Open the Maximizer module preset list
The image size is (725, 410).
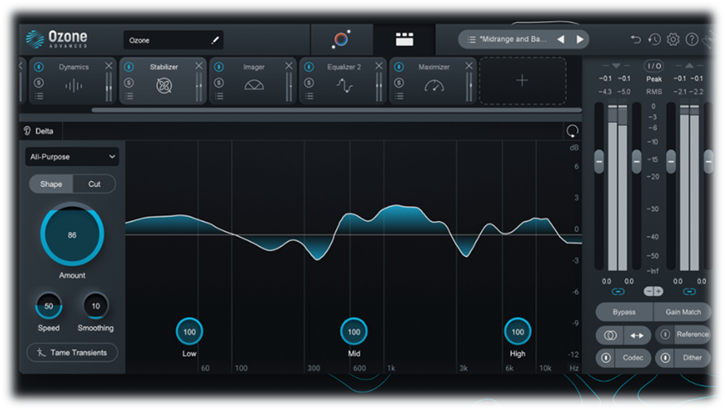pyautogui.click(x=399, y=96)
